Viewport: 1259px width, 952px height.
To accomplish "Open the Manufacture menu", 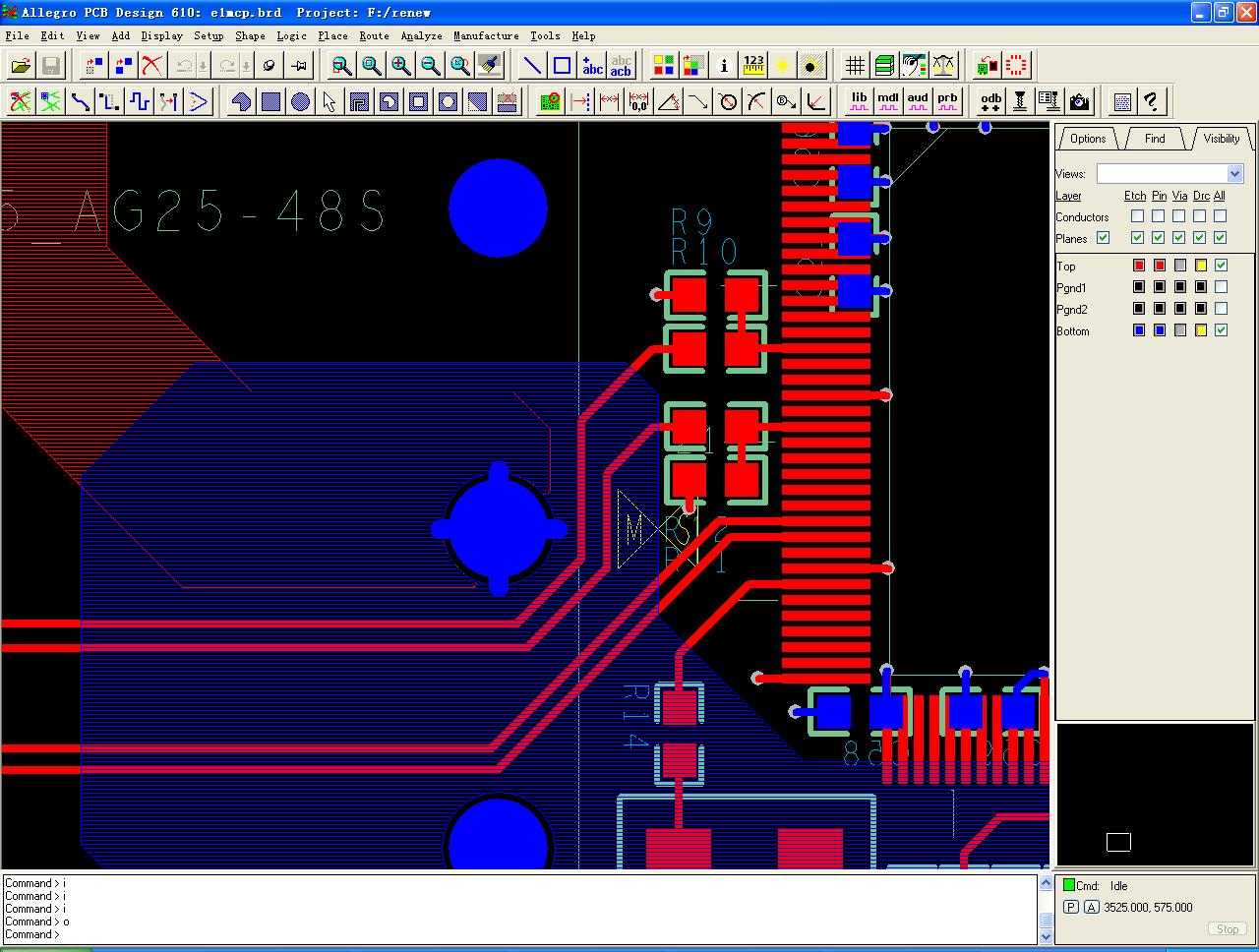I will pos(486,35).
